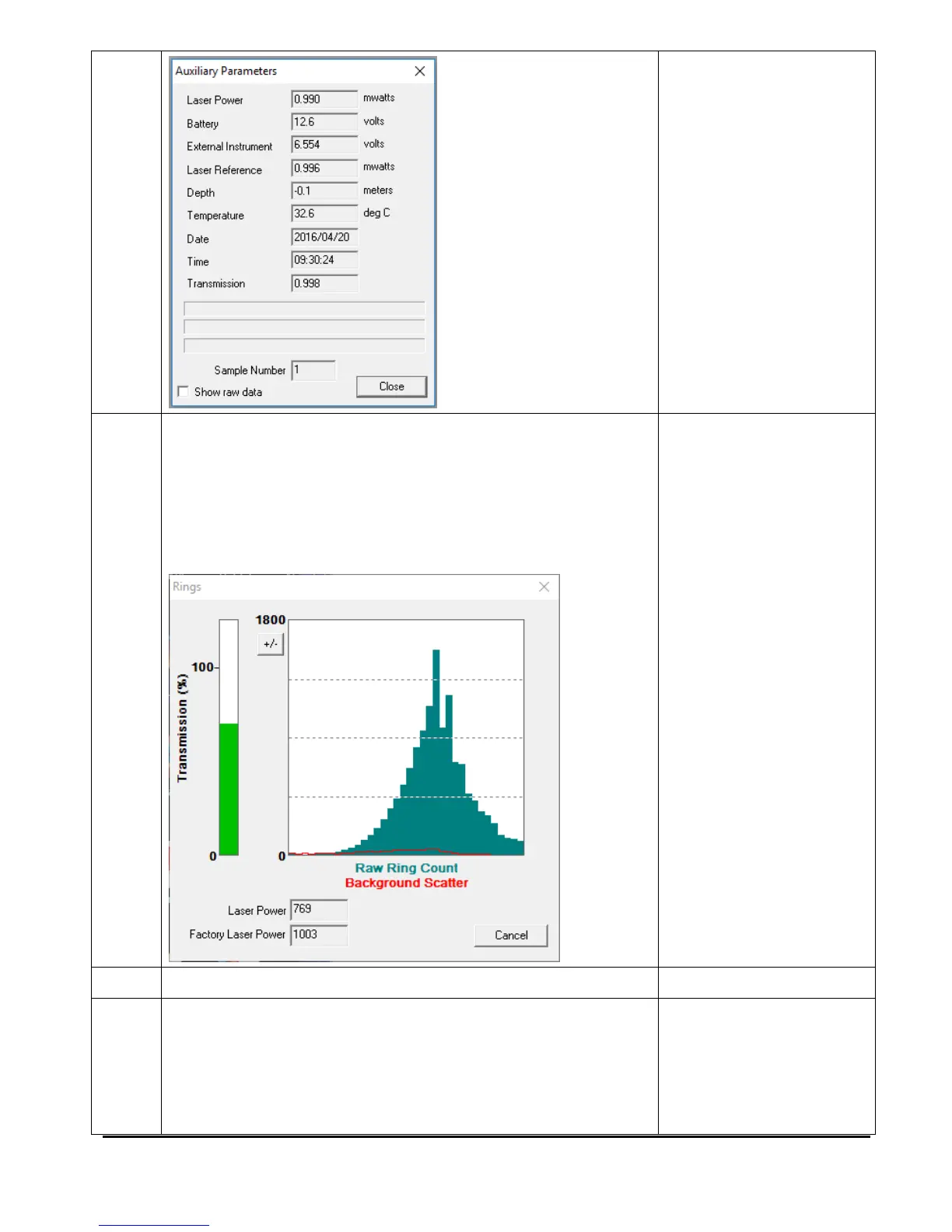Select the Time field 09:30:24
The height and width of the screenshot is (1232, 952).
click(324, 260)
